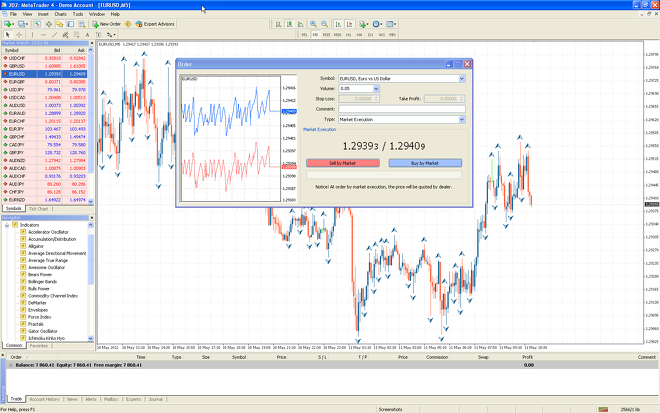Select Bollinger Bands indicator in Navigator
Image resolution: width=660 pixels, height=413 pixels.
coord(43,282)
